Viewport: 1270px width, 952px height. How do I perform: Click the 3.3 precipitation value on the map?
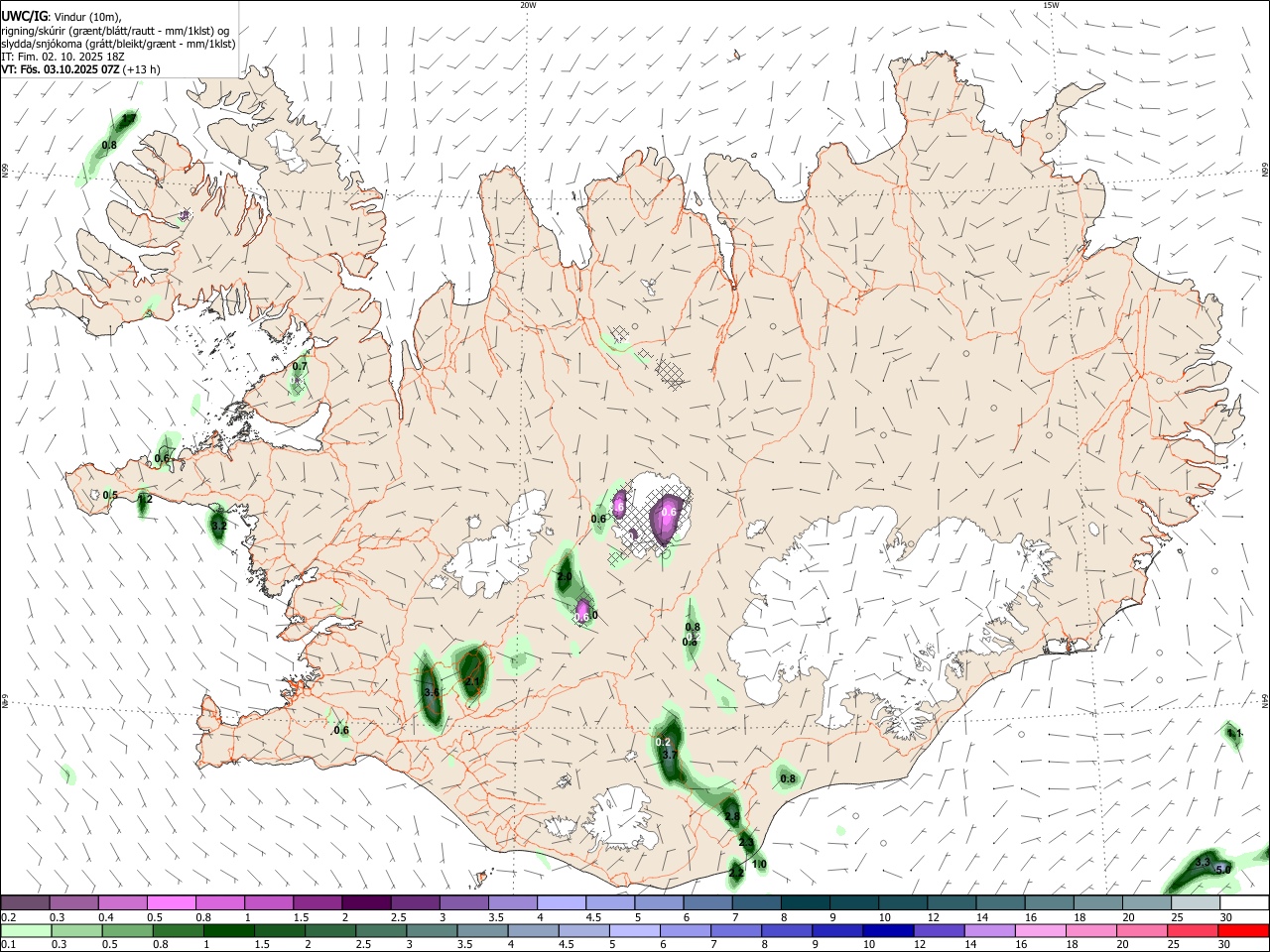[x=1203, y=862]
